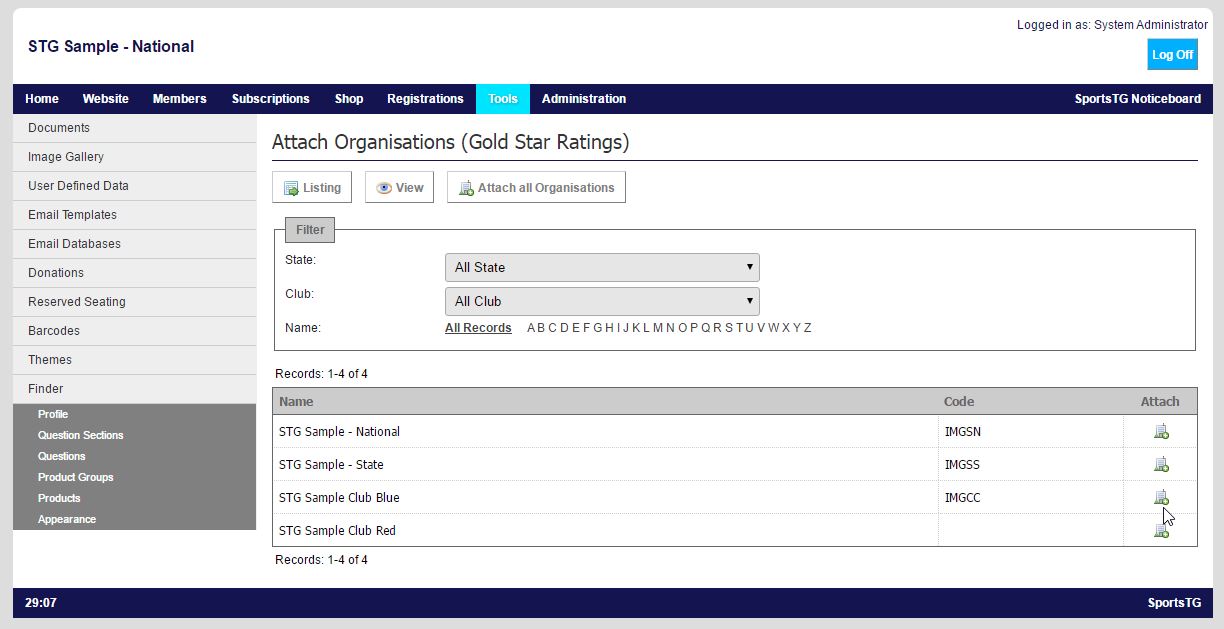
Task: Select row STG Sample - National
Action: [735, 432]
